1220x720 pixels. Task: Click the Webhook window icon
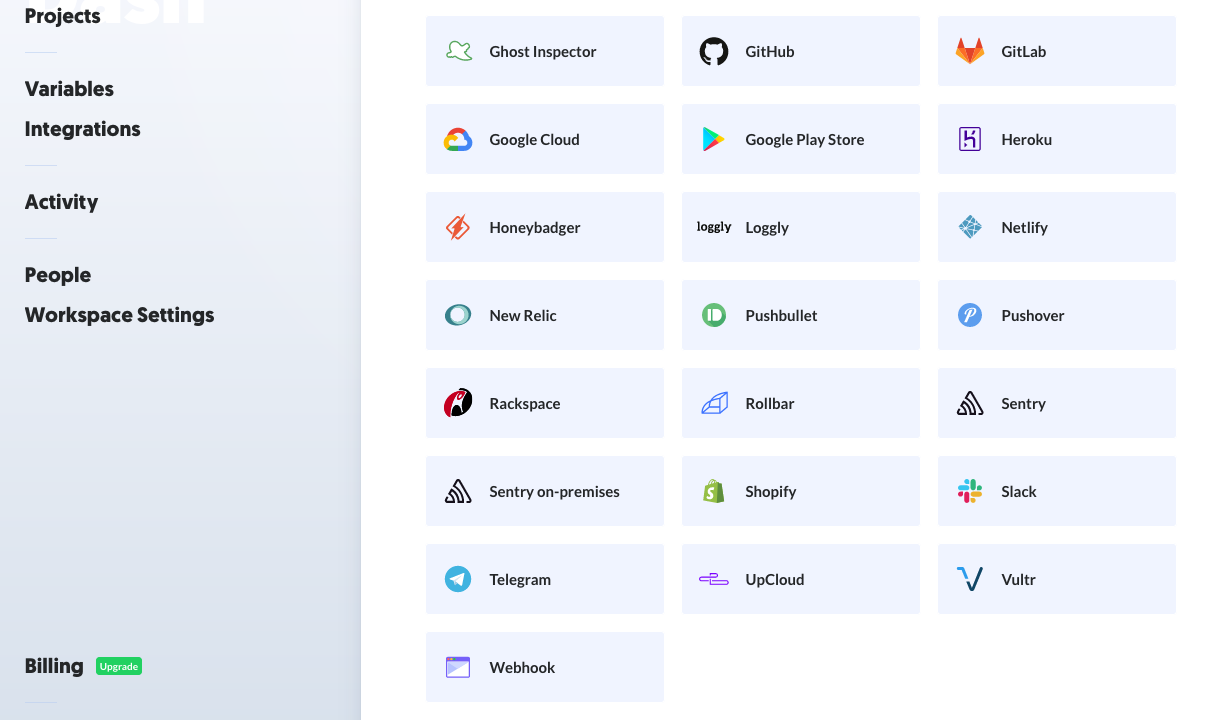click(x=458, y=667)
